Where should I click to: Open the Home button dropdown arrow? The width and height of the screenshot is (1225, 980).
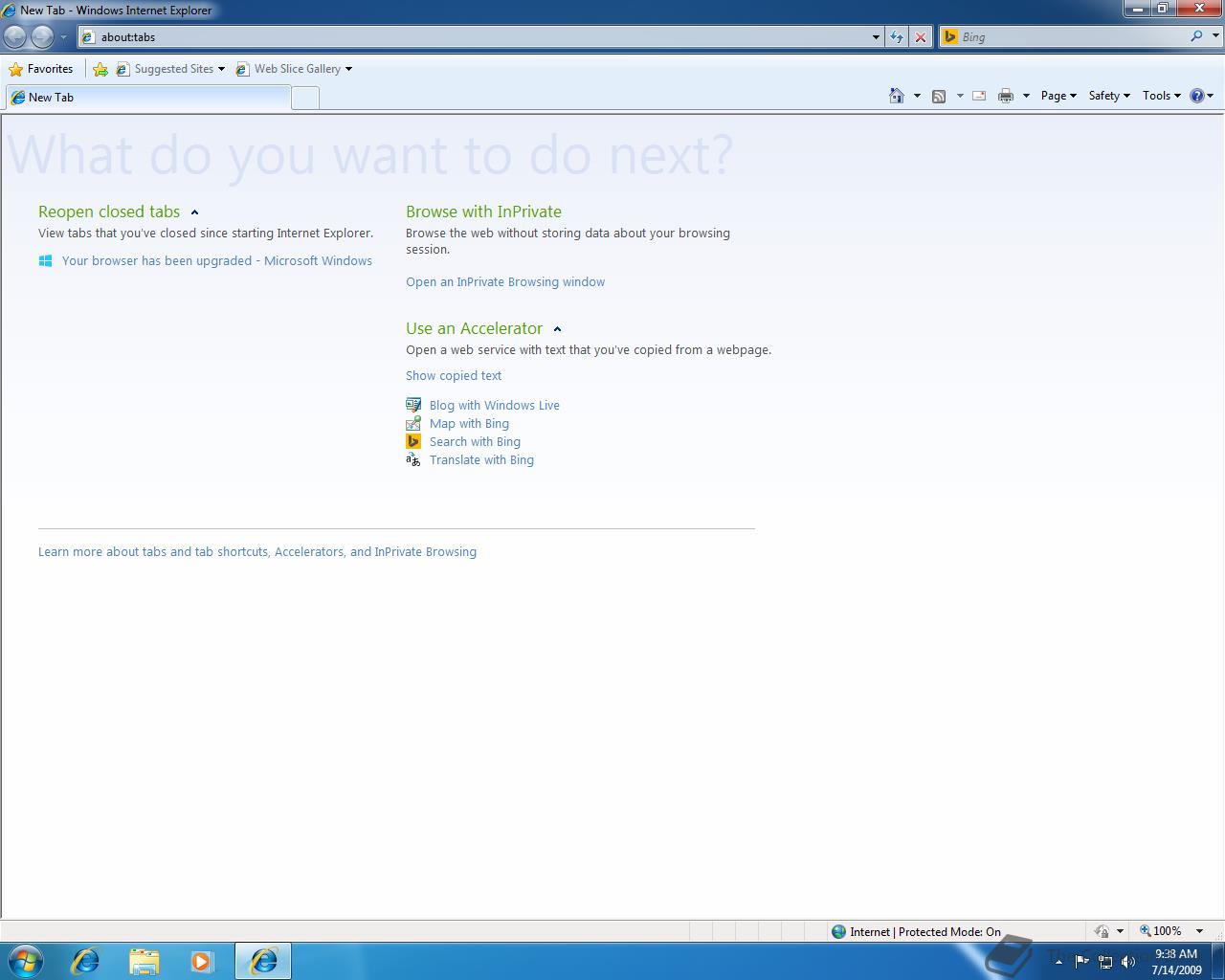(917, 96)
